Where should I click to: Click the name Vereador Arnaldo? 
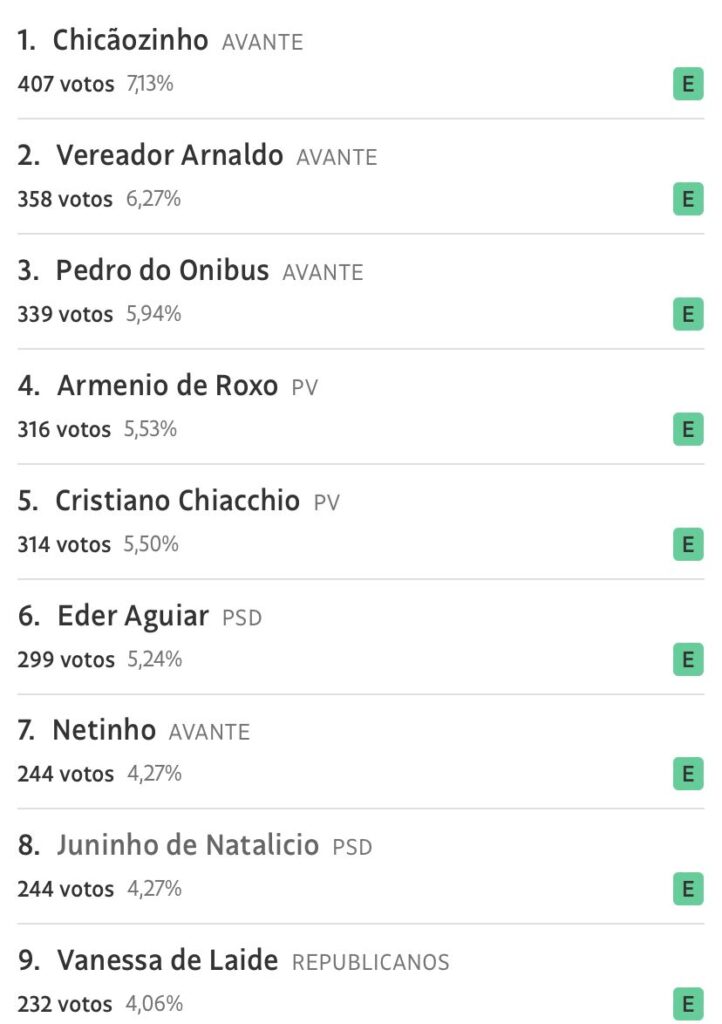pos(169,156)
